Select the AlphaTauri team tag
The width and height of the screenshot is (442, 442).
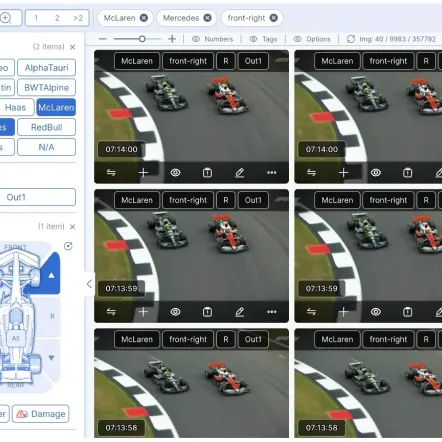click(46, 68)
